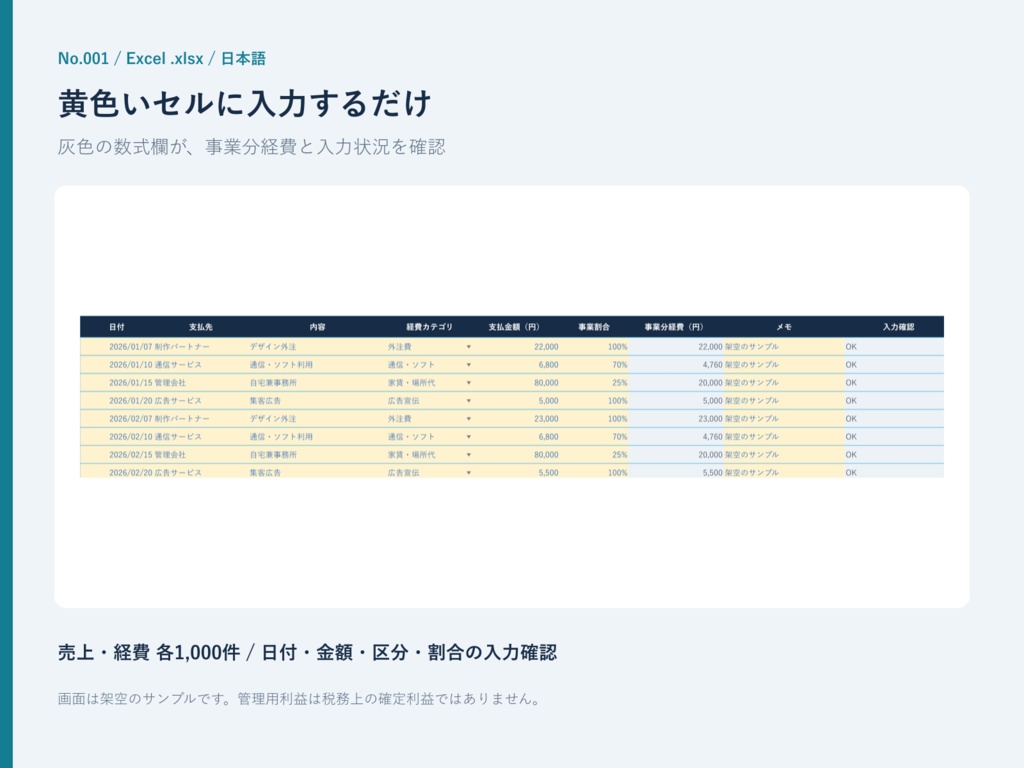Click the 内容 column header

click(317, 327)
